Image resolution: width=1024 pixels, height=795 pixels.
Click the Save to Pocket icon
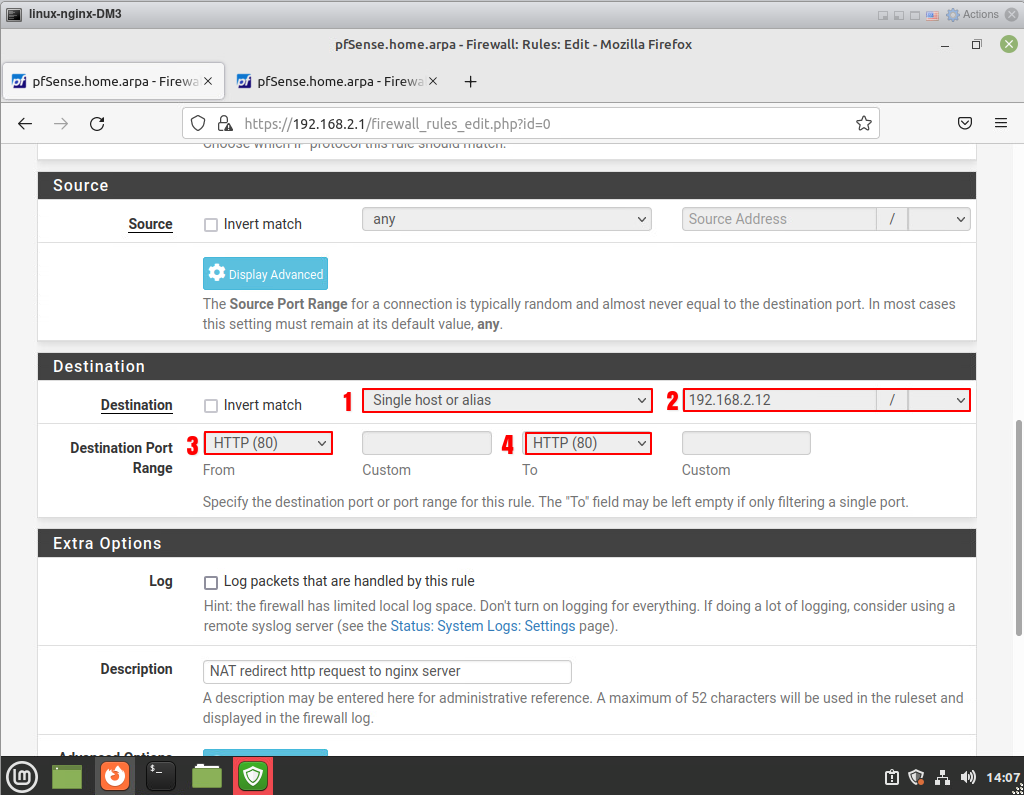[x=965, y=124]
